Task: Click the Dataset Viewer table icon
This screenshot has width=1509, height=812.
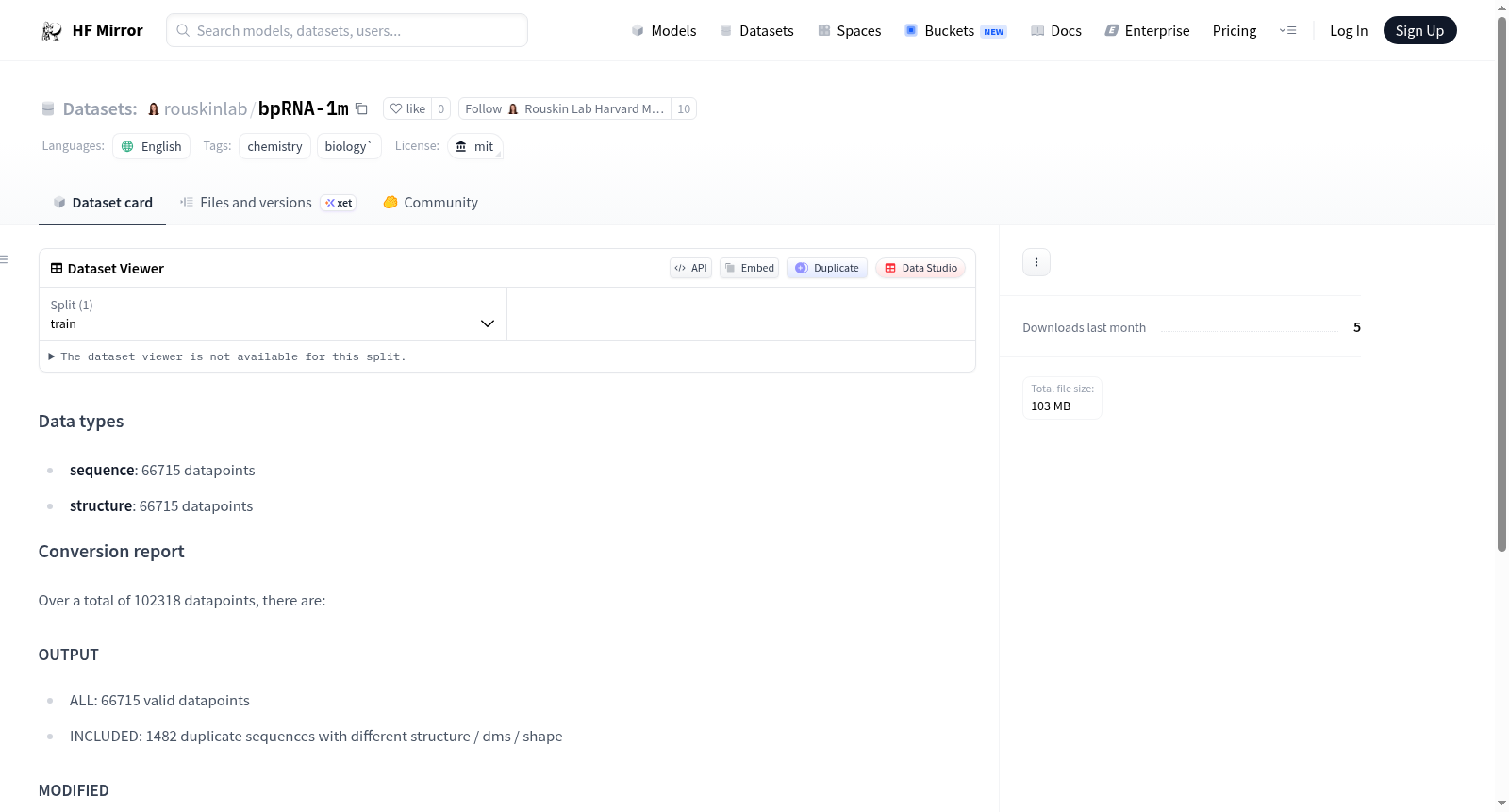Action: (57, 269)
